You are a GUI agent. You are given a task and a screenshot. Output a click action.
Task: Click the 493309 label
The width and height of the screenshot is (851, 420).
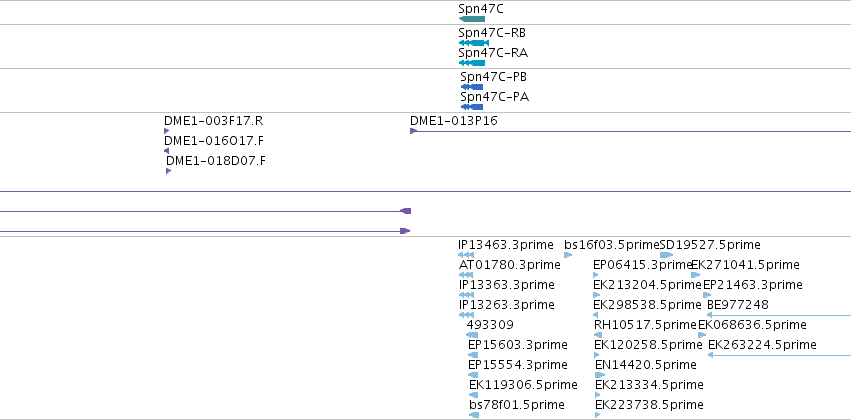click(x=490, y=324)
